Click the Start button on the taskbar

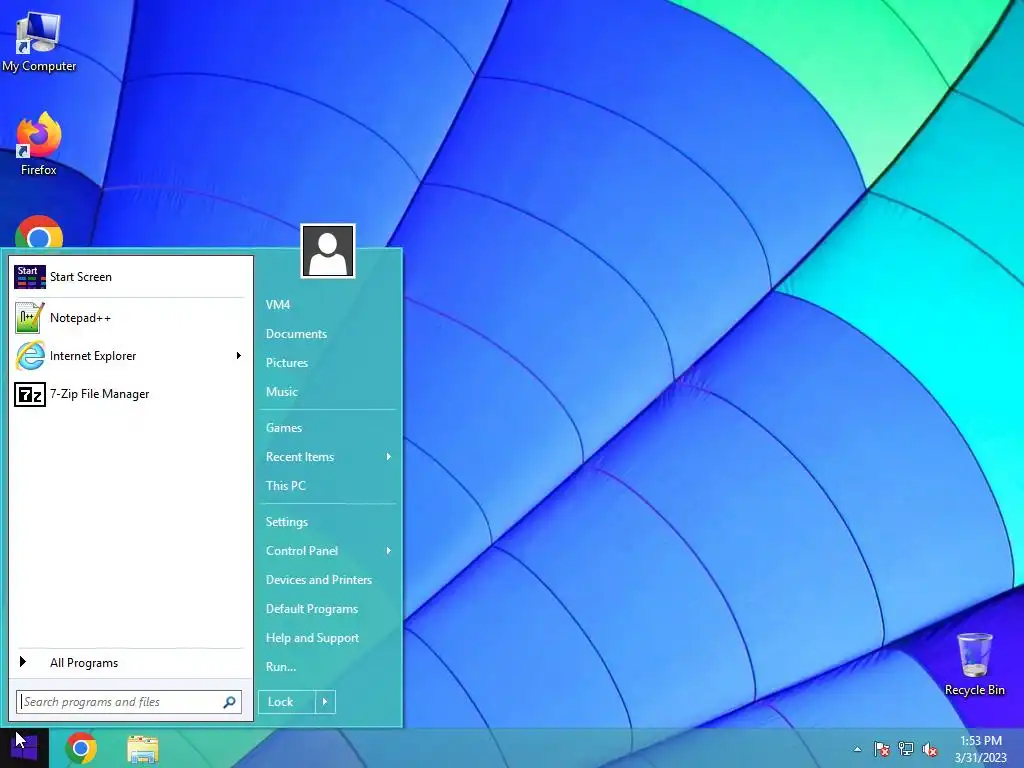pos(24,748)
